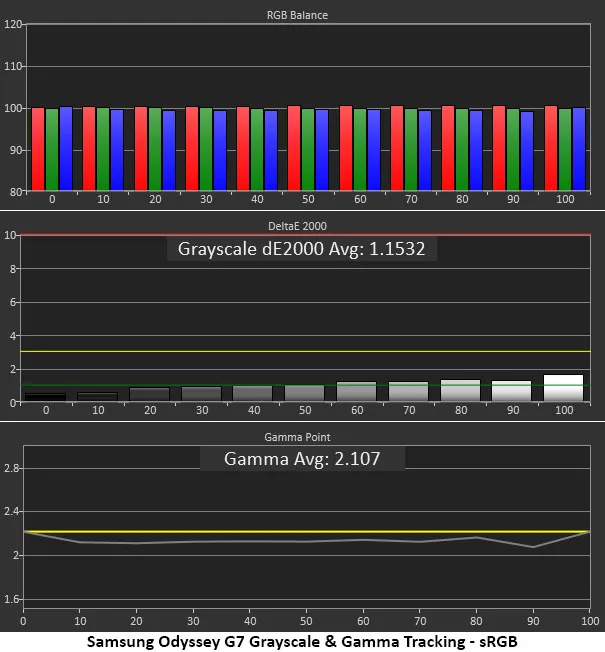The width and height of the screenshot is (605, 652).
Task: Click the blue bar at 100 in RGB Balance
Action: click(x=579, y=149)
